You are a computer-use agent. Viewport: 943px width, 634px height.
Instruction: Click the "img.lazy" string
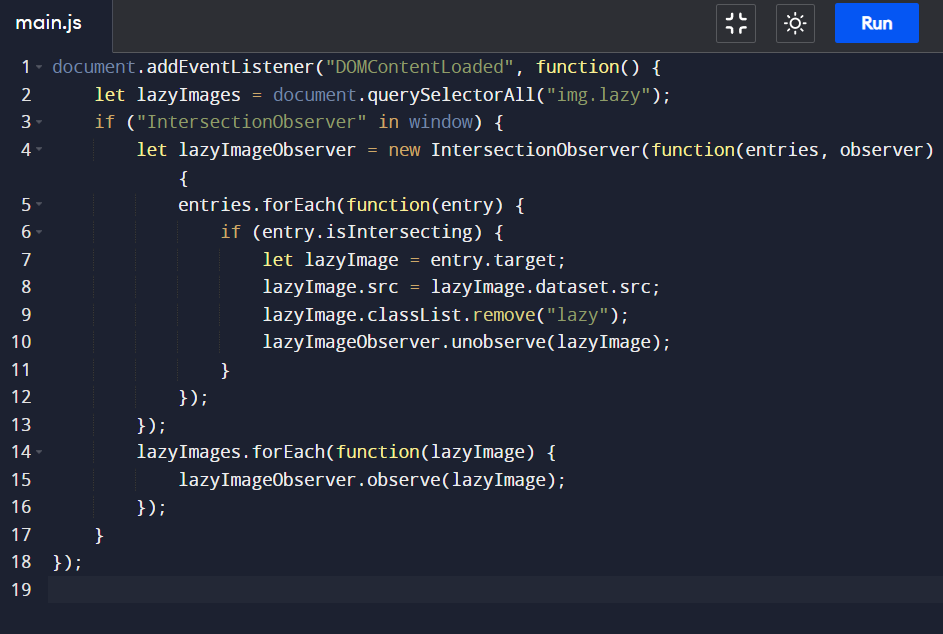[598, 94]
